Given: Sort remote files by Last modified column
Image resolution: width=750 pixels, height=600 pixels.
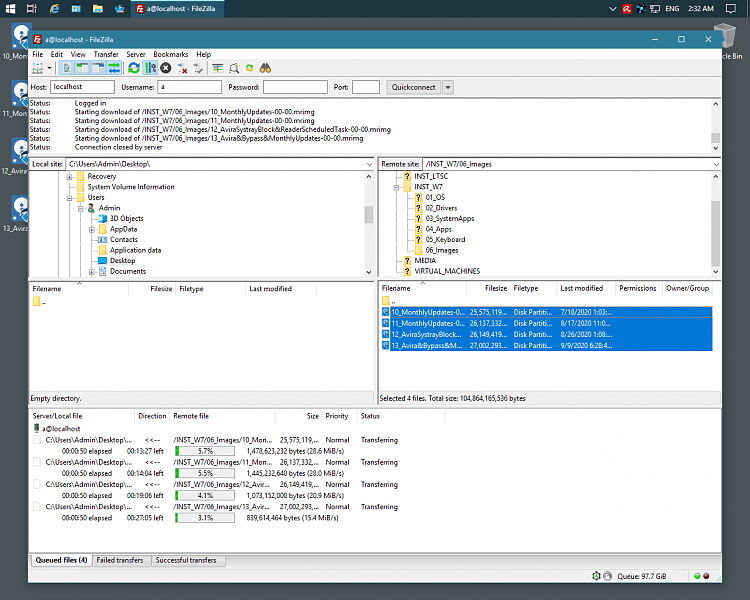Looking at the screenshot, I should click(585, 289).
